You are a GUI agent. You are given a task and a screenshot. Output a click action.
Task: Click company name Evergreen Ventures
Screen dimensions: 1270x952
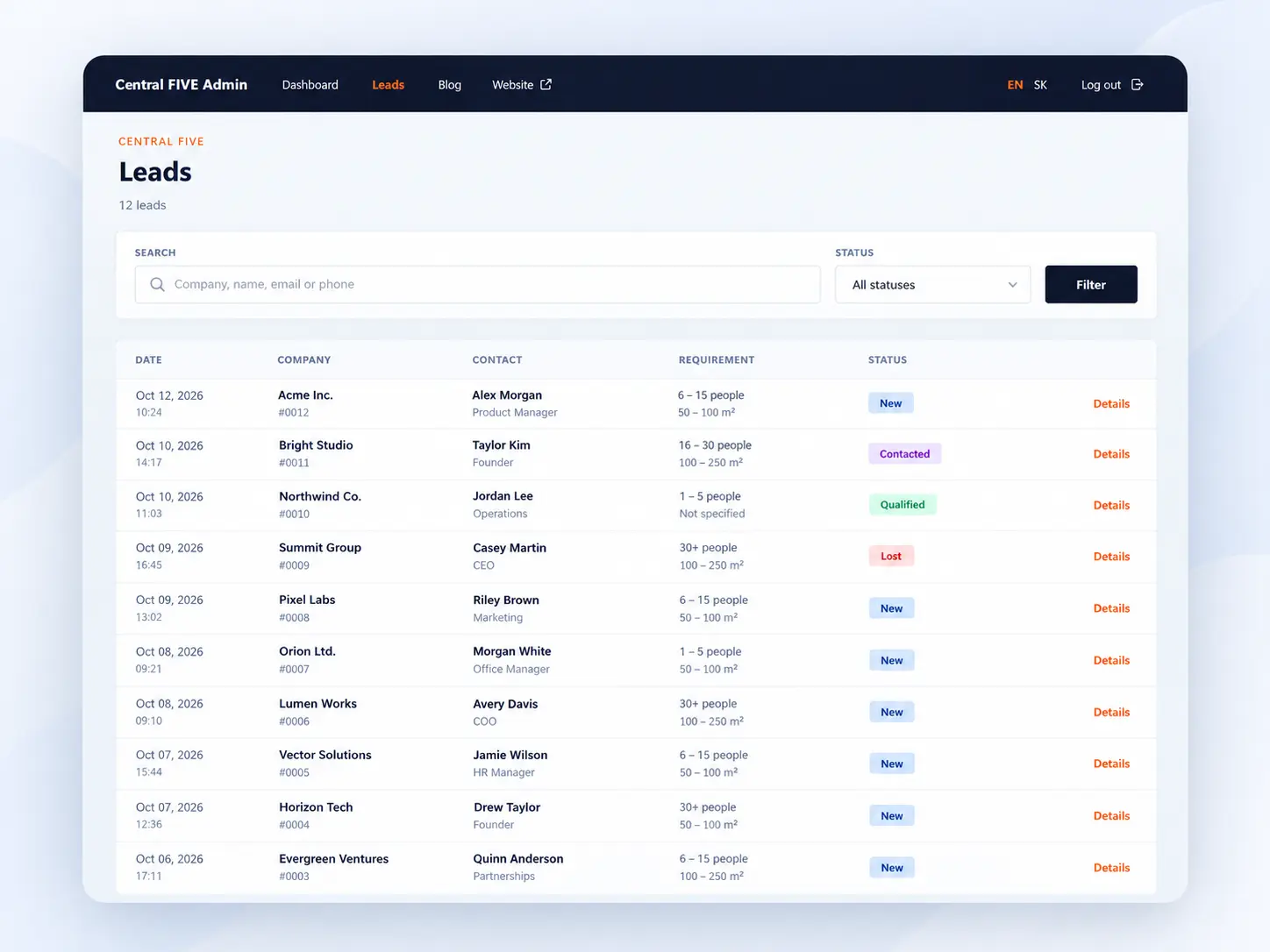[333, 859]
